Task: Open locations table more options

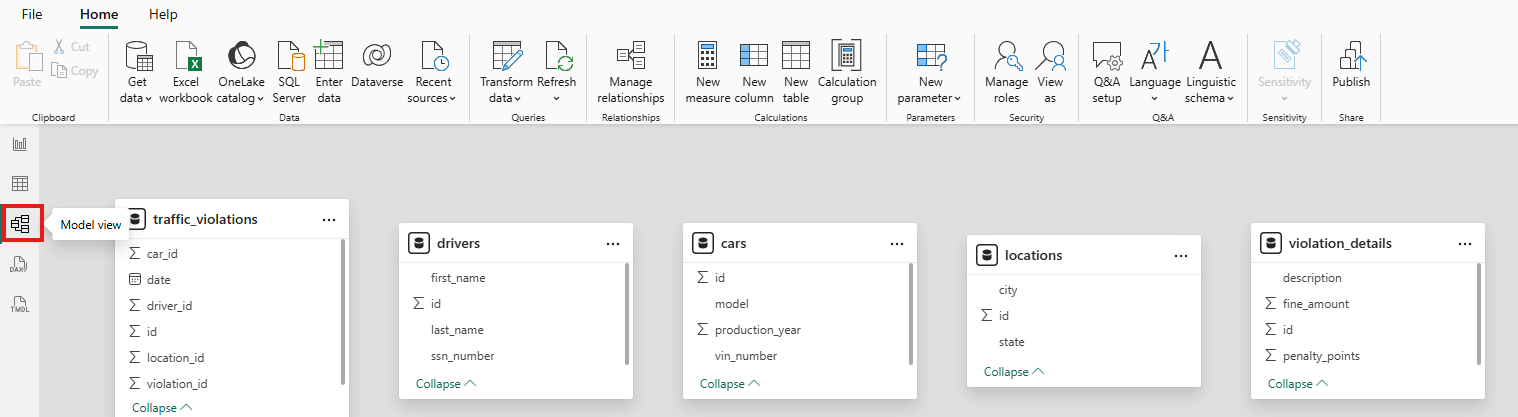Action: (x=1181, y=255)
